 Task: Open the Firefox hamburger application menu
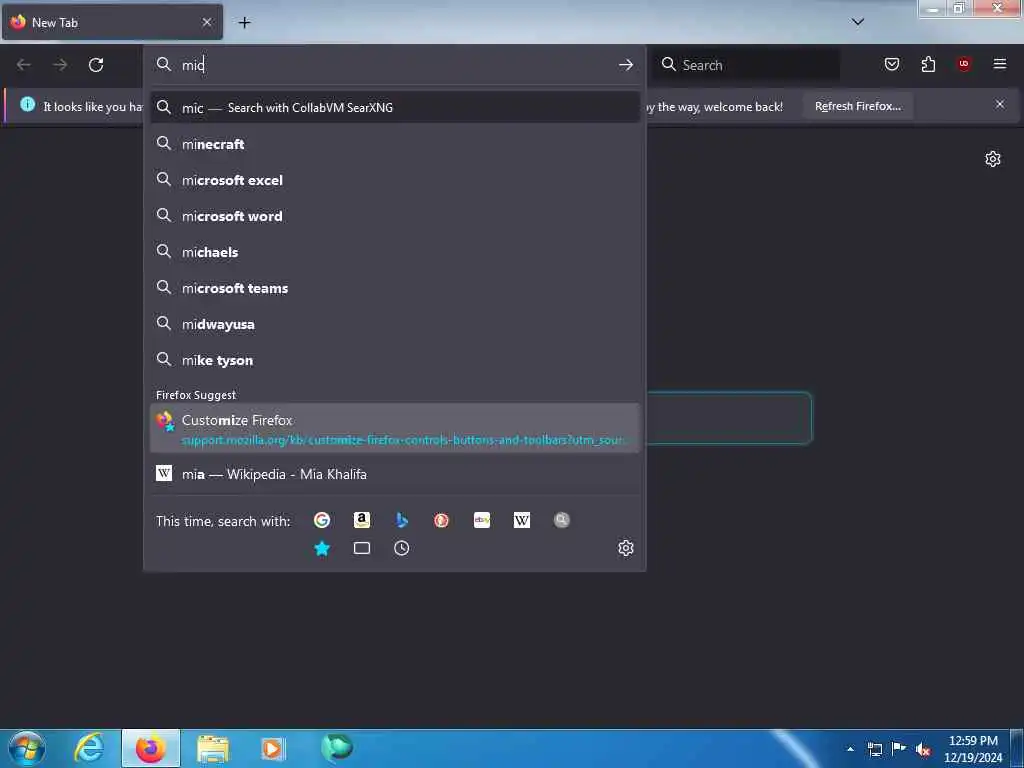tap(1000, 64)
